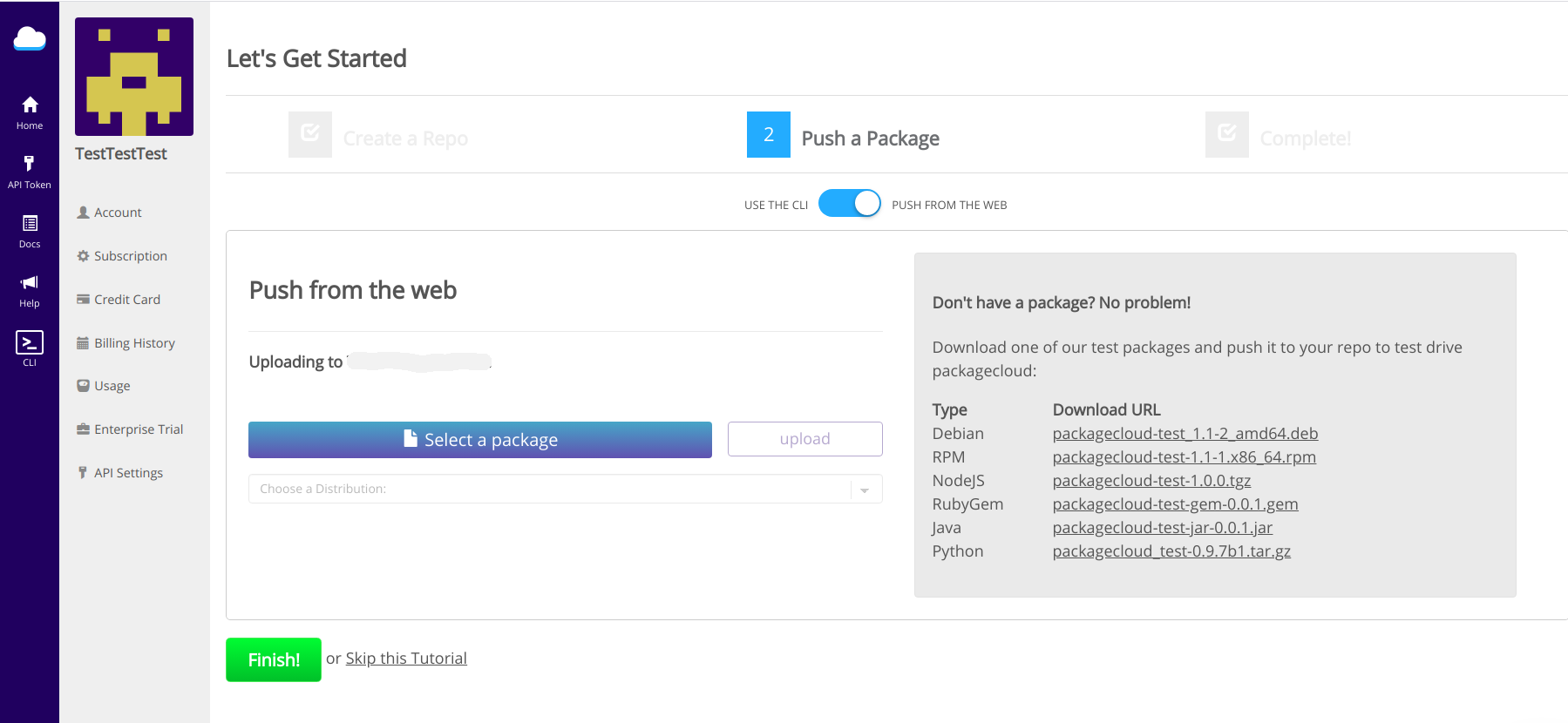Click the file icon on Select a package
The height and width of the screenshot is (723, 1568).
pos(411,438)
